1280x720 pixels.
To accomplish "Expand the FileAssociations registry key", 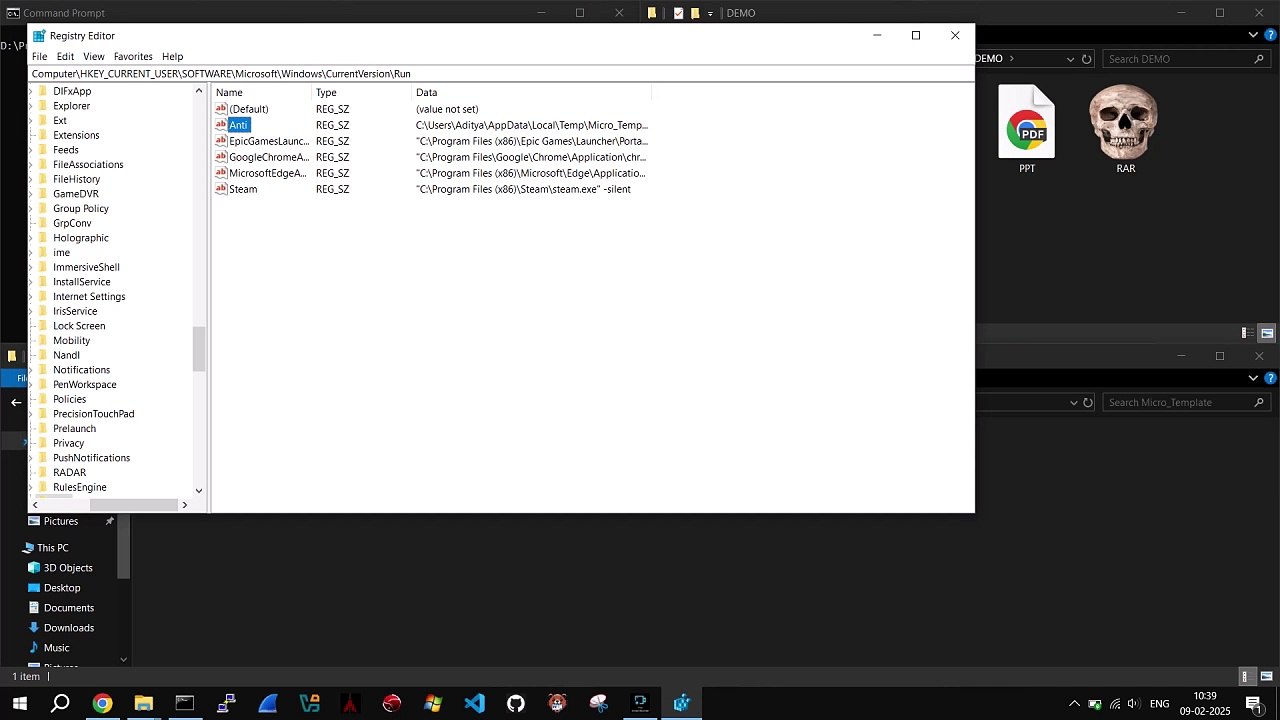I will (x=30, y=165).
